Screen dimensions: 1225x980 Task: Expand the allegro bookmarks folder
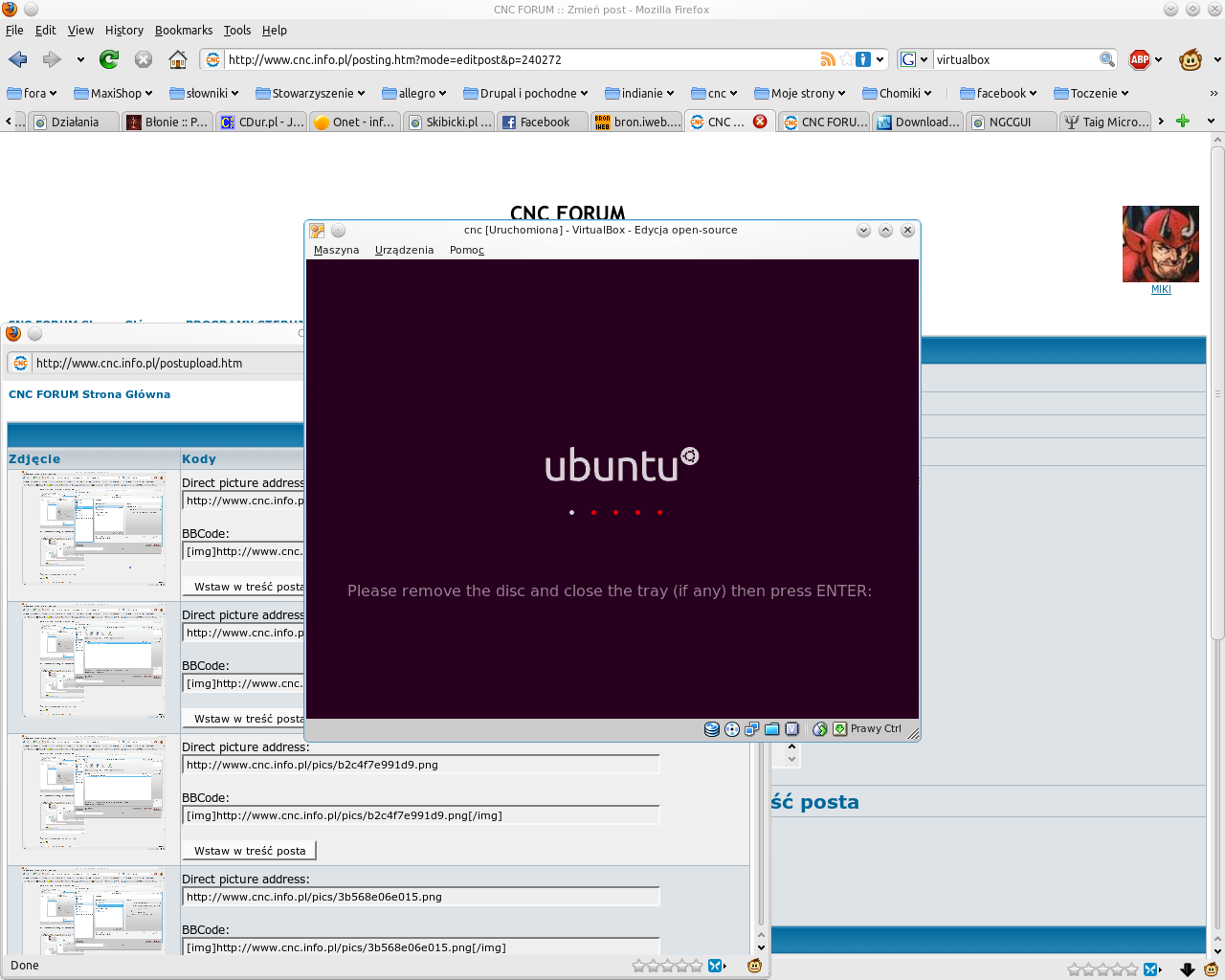(x=414, y=93)
